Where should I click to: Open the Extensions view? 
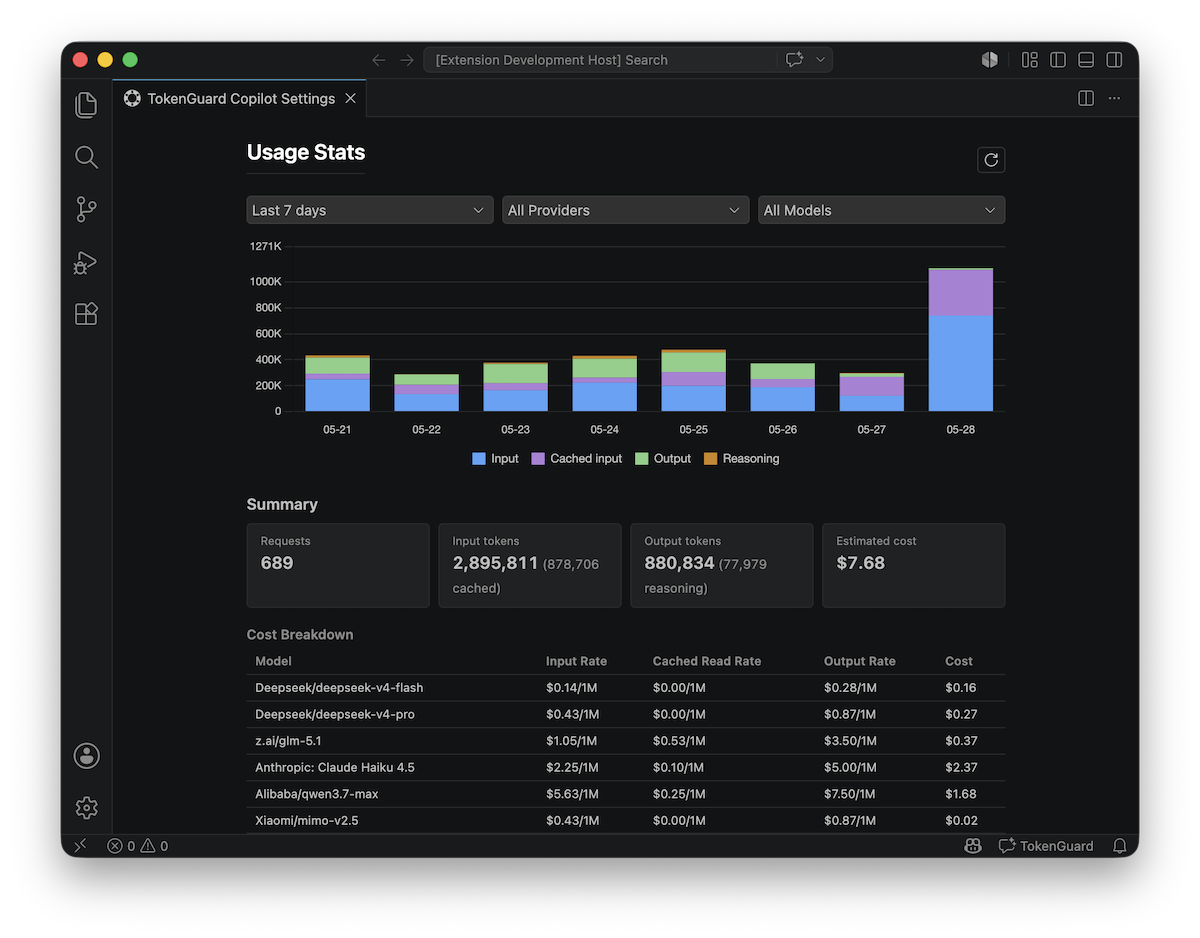pyautogui.click(x=86, y=314)
